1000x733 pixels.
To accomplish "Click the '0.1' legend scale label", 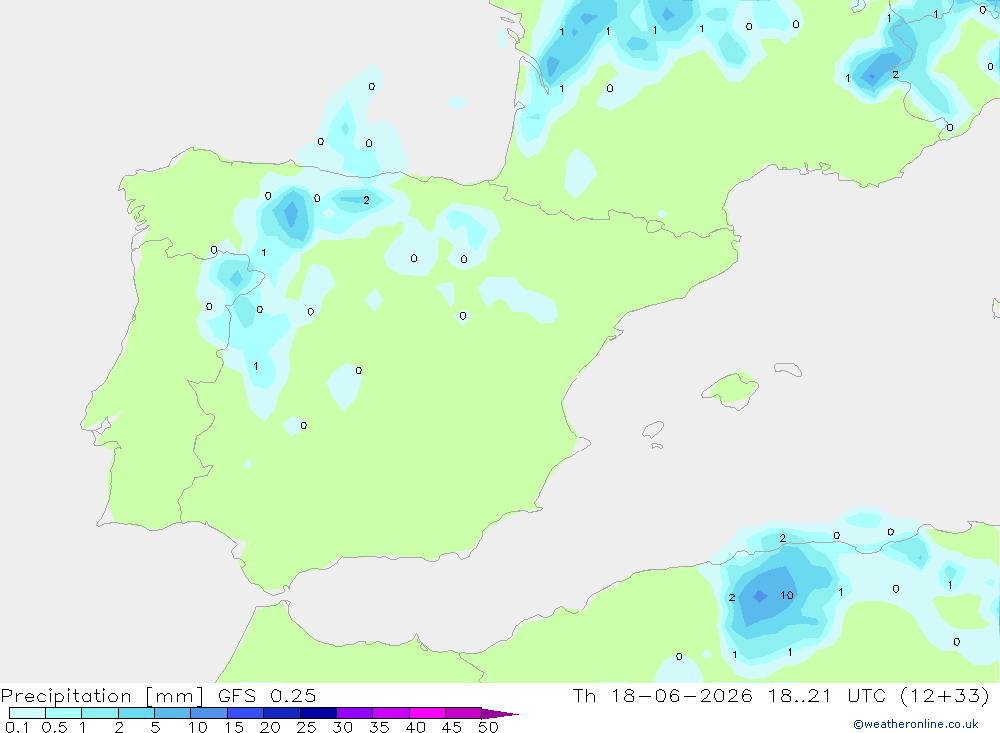I will (x=17, y=727).
